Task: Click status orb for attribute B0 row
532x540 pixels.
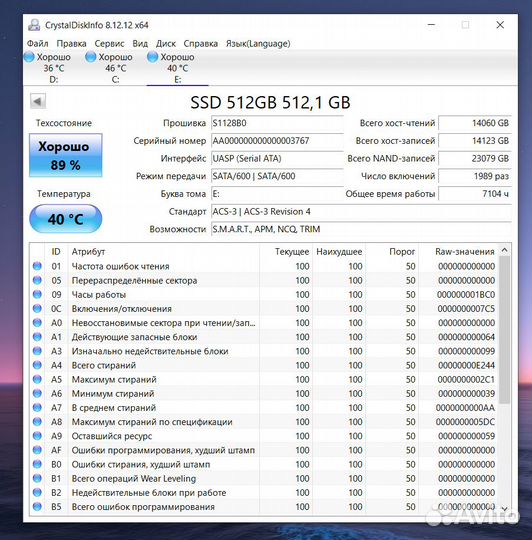Action: pyautogui.click(x=37, y=464)
